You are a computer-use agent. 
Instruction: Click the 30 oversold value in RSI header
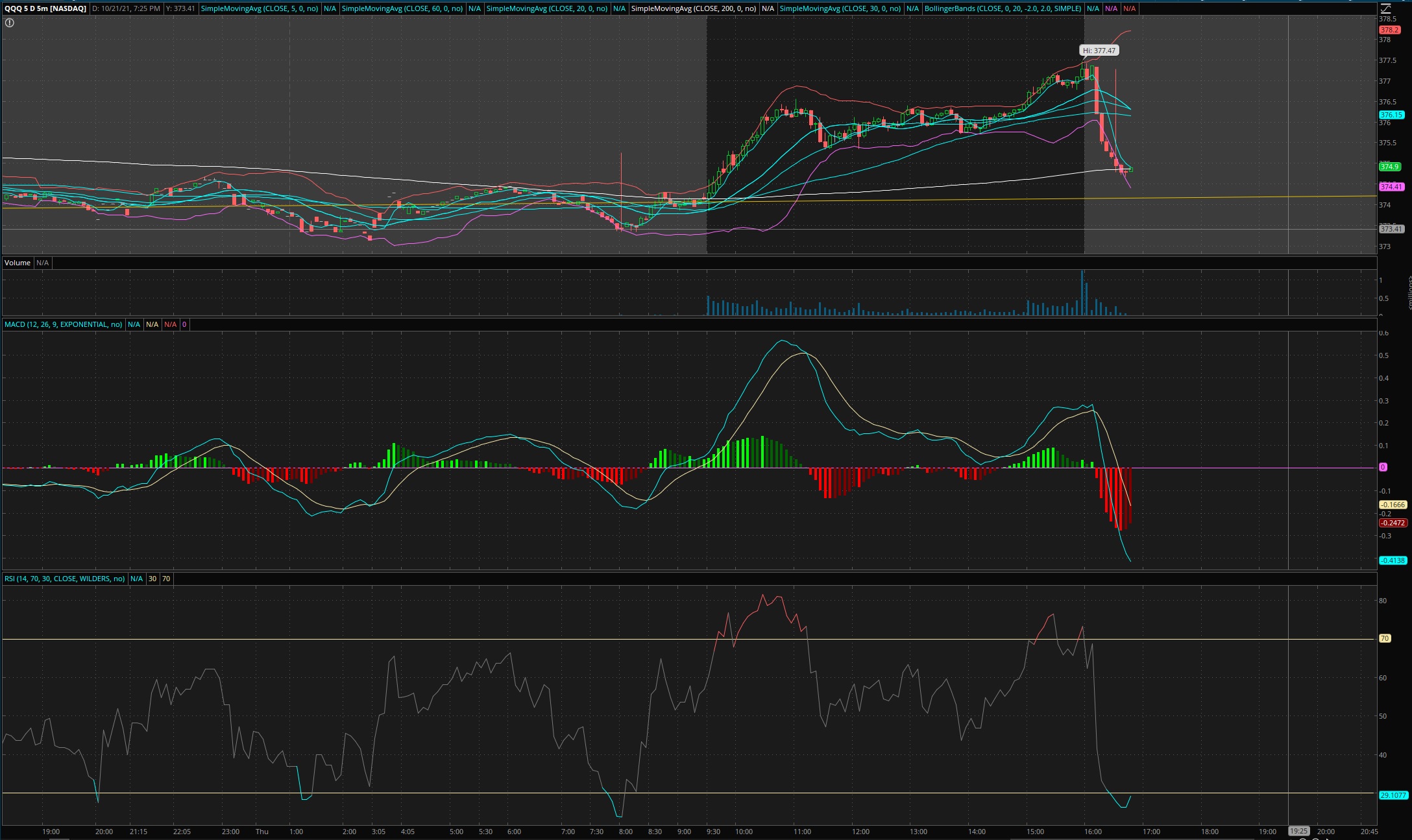[x=152, y=579]
